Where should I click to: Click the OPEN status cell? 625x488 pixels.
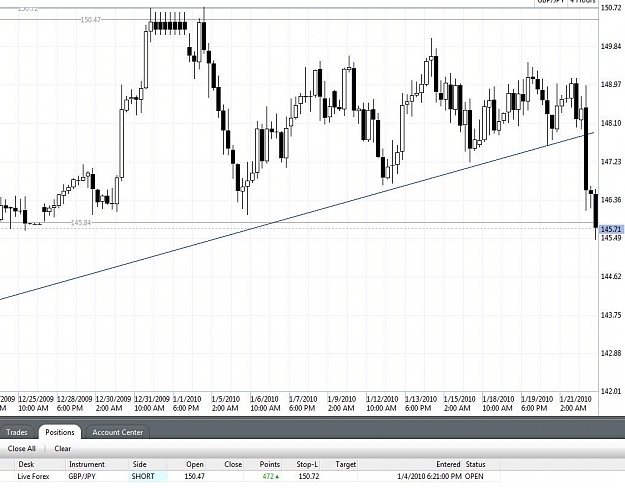click(474, 476)
